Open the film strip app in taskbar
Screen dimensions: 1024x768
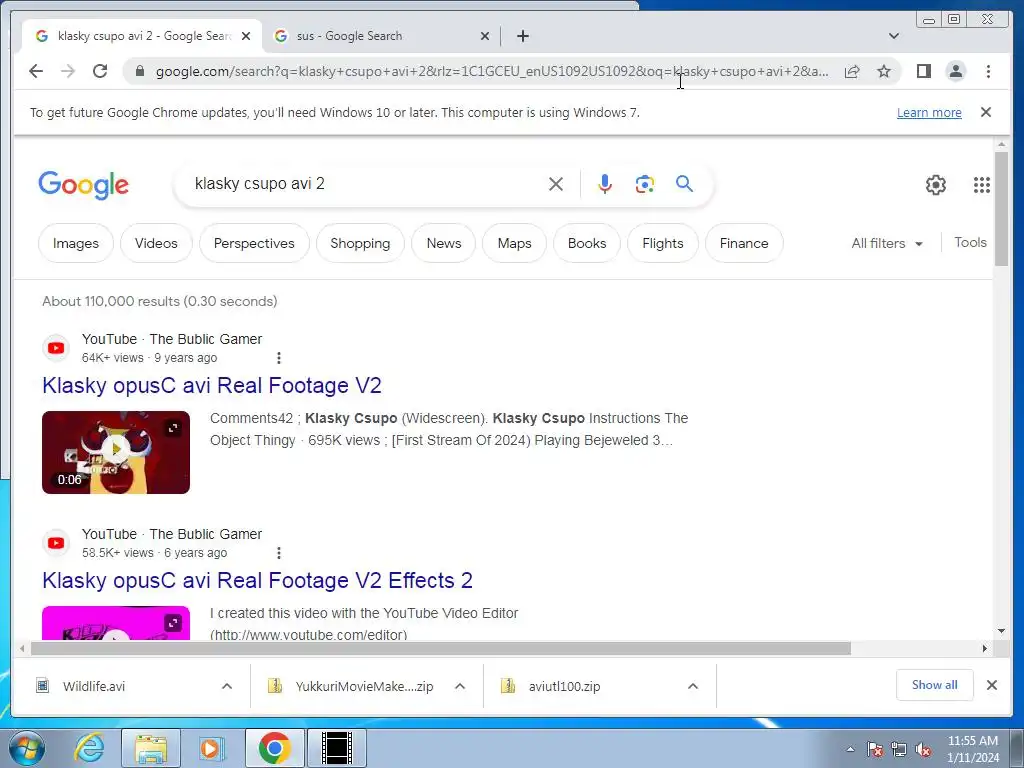pyautogui.click(x=337, y=748)
